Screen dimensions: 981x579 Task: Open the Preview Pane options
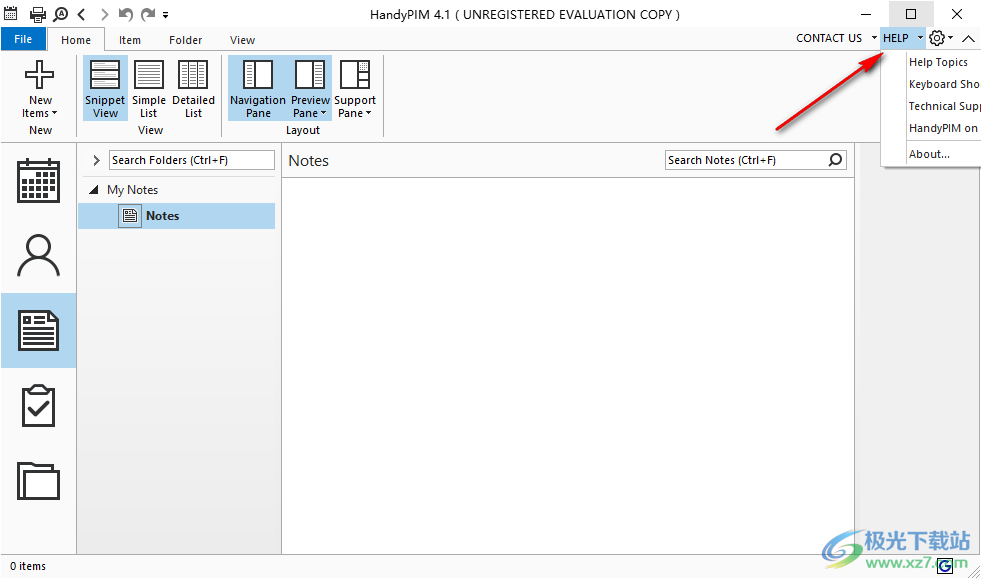click(310, 88)
